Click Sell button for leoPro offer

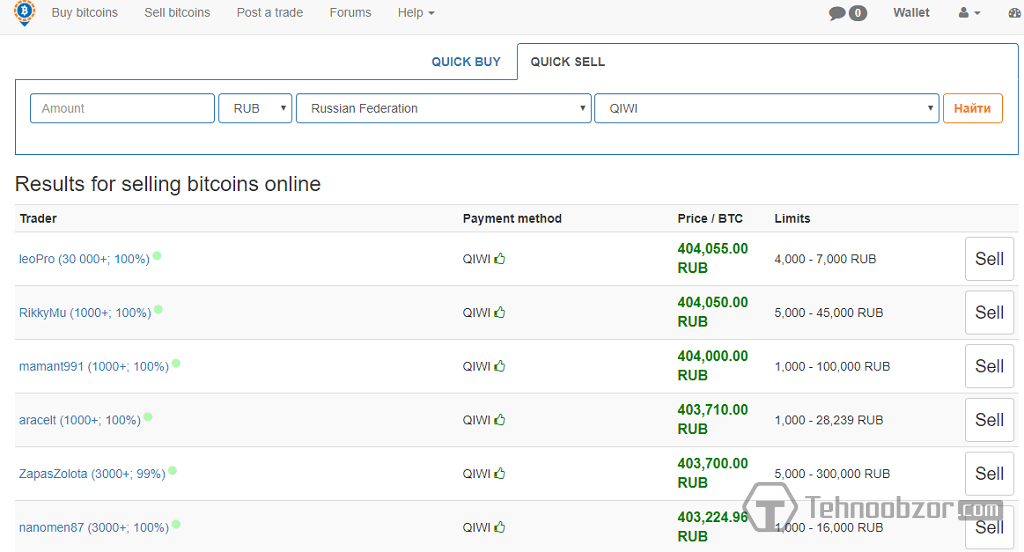(x=989, y=259)
